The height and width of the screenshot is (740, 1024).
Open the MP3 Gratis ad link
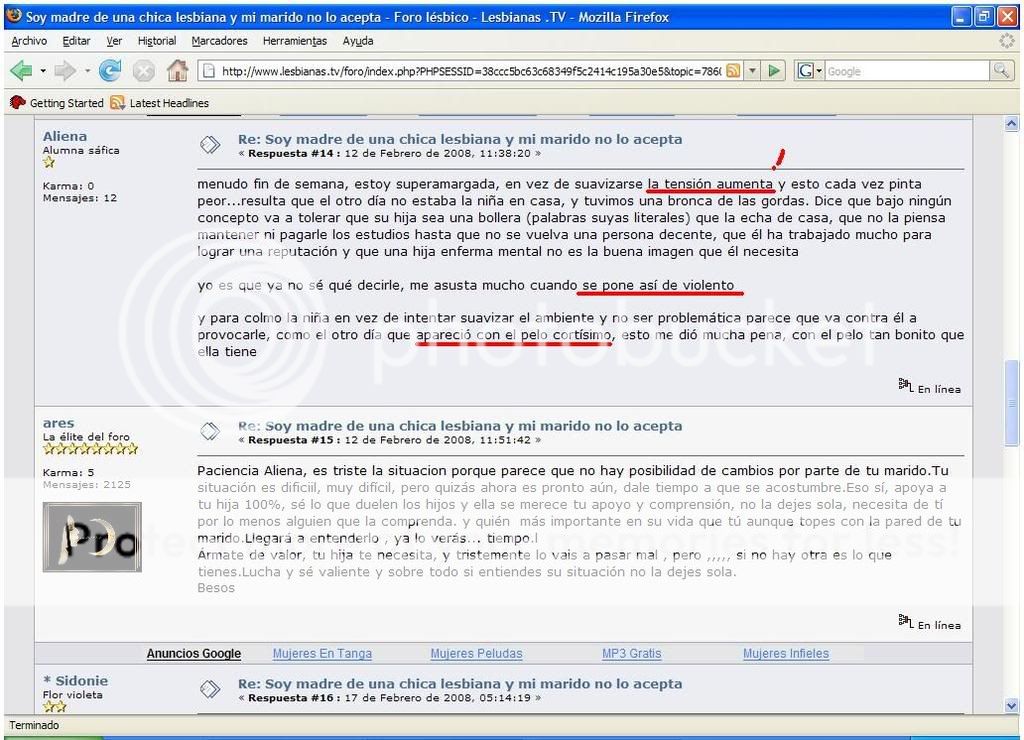(x=631, y=654)
